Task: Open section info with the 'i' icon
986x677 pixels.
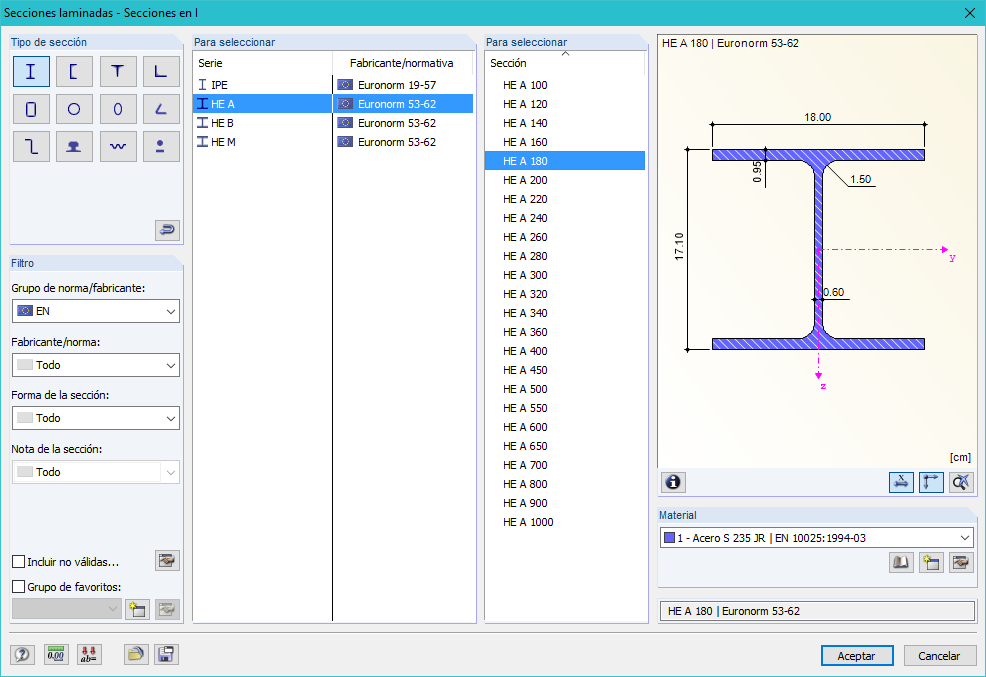Action: point(673,482)
